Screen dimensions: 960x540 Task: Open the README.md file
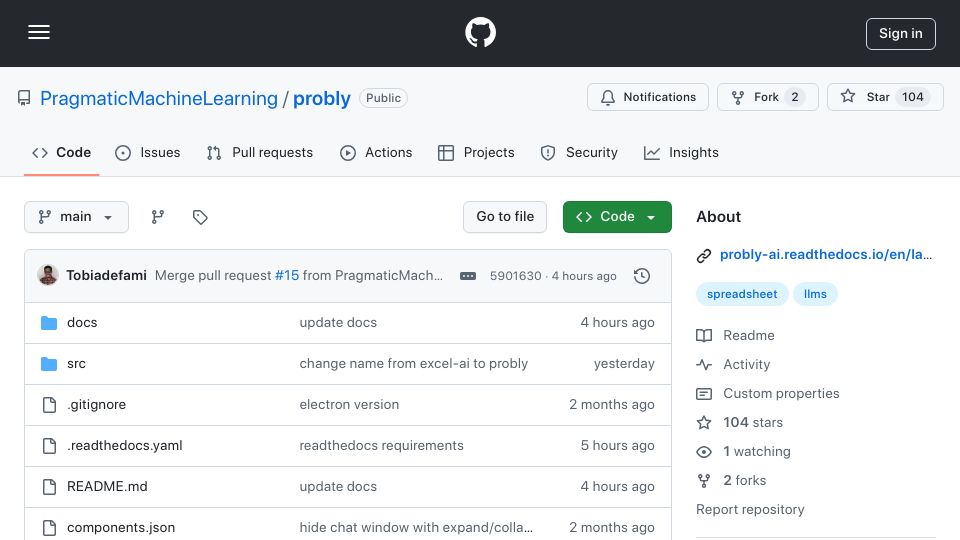pyautogui.click(x=107, y=487)
